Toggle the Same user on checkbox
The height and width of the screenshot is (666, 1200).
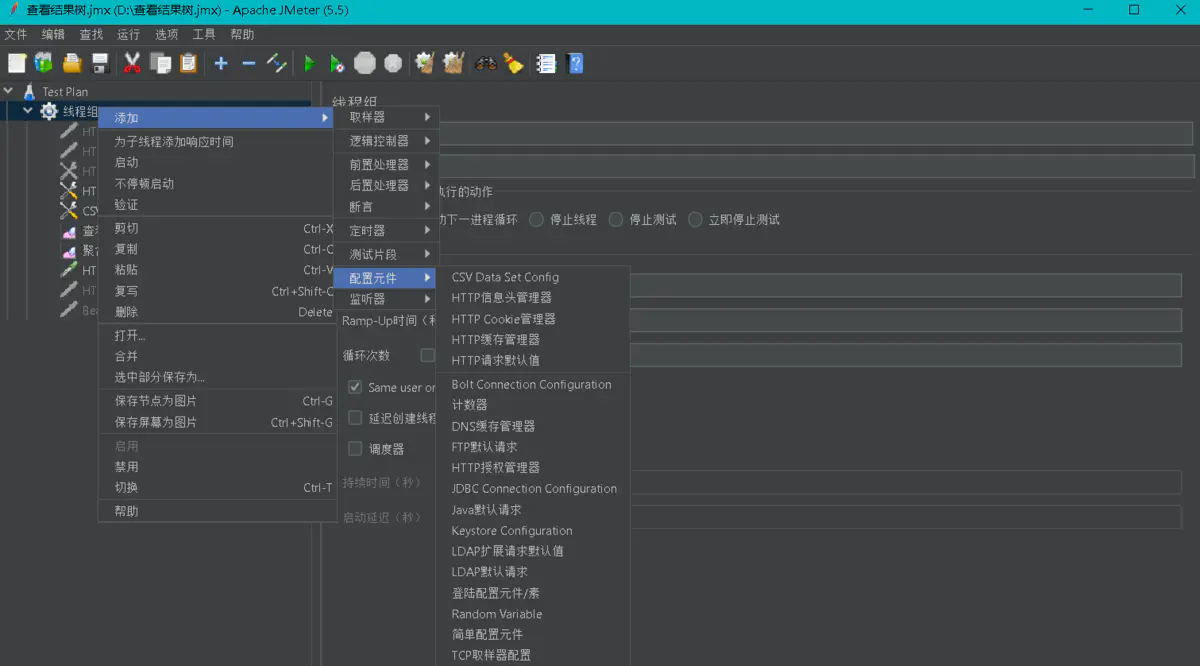click(x=355, y=387)
